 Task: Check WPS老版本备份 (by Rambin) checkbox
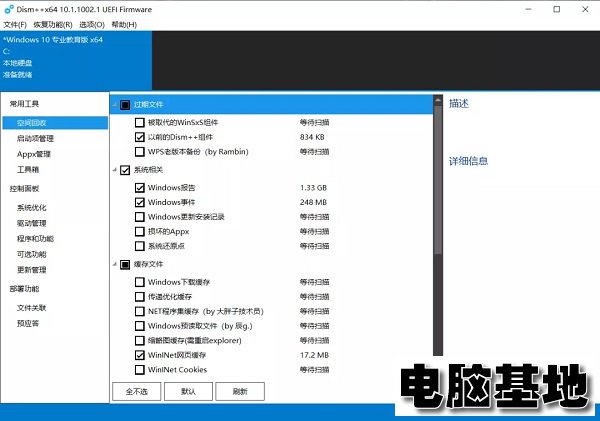(x=140, y=152)
